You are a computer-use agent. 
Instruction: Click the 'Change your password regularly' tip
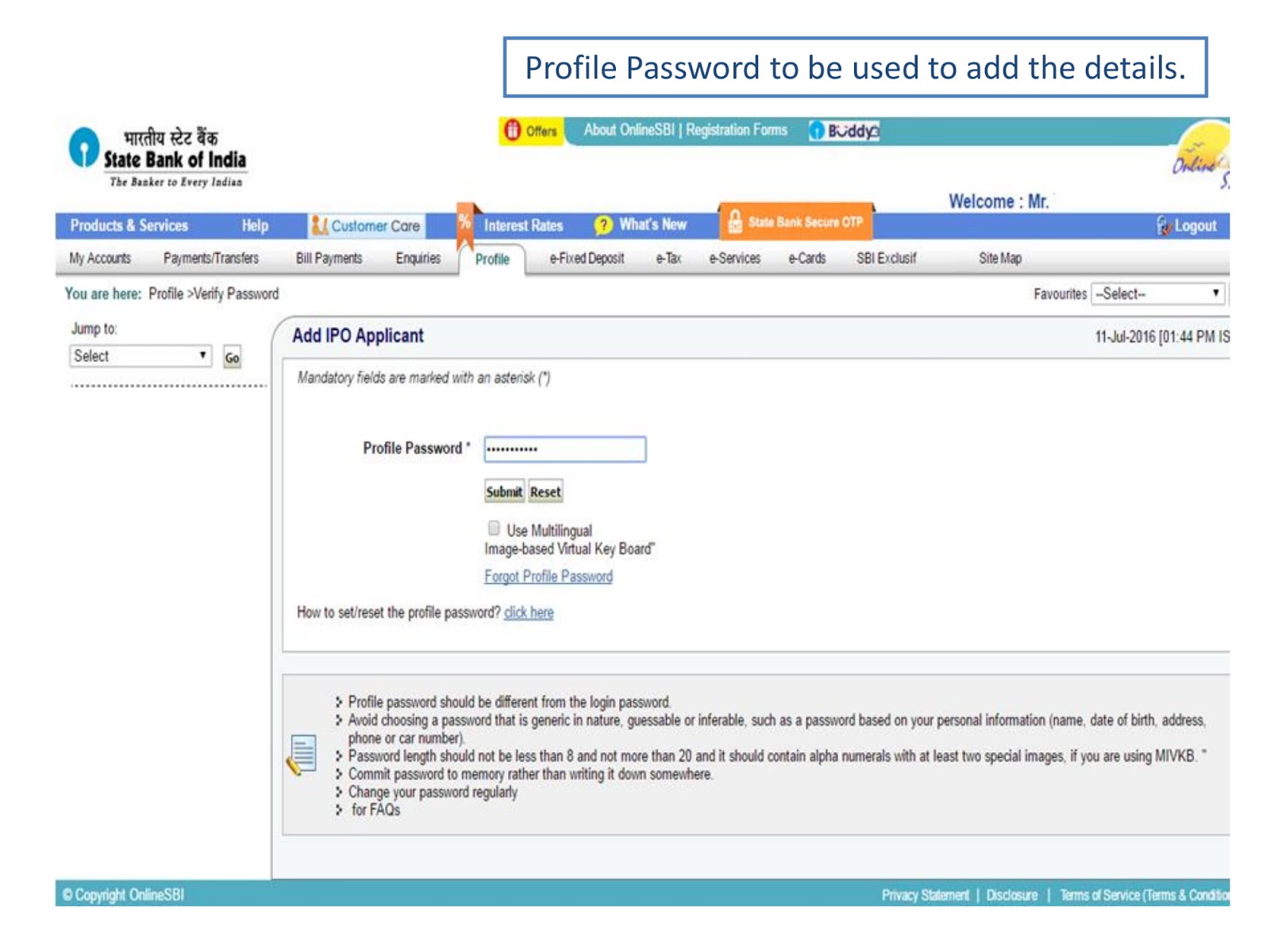(433, 792)
